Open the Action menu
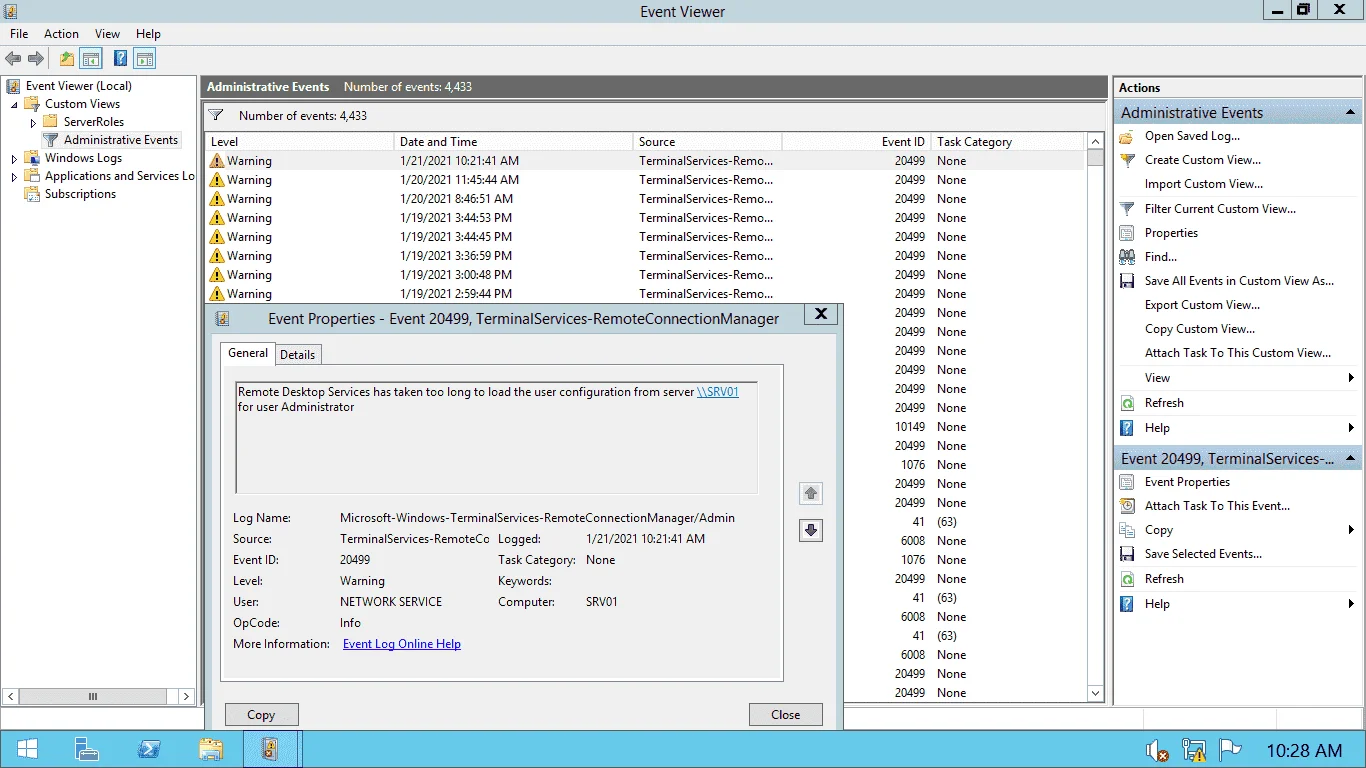This screenshot has height=768, width=1366. click(61, 34)
